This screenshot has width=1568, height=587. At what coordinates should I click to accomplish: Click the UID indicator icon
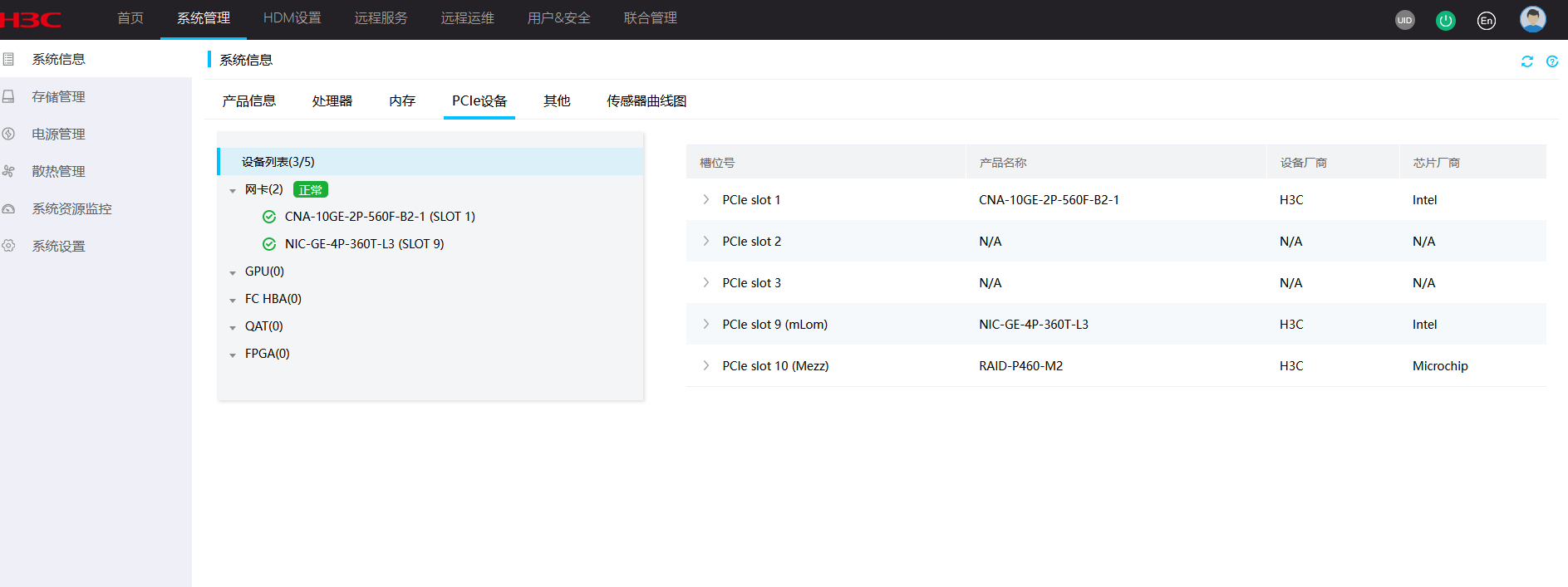point(1404,20)
